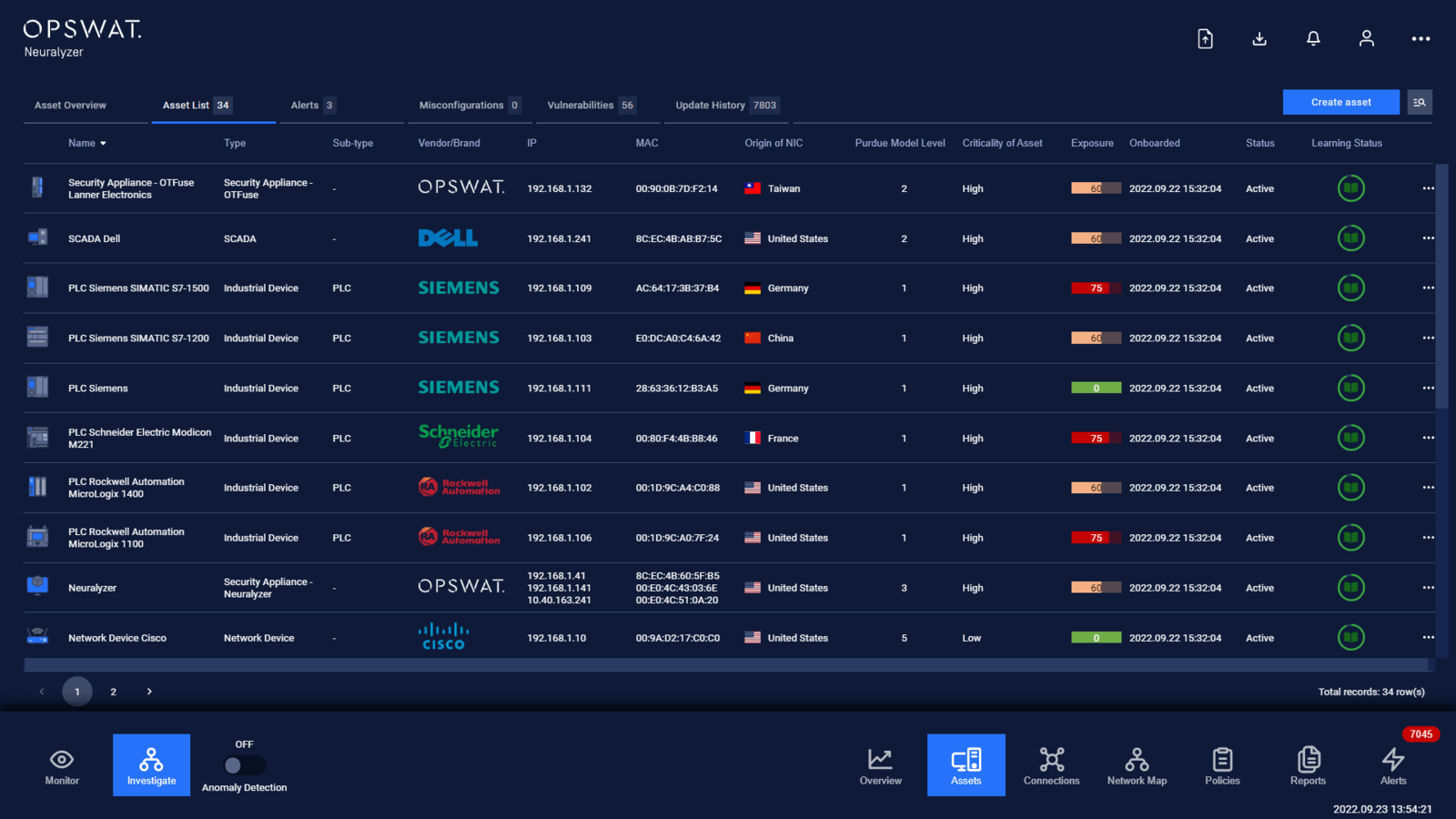The image size is (1456, 819).
Task: Switch to the Vulnerabilities tab
Action: click(x=582, y=105)
